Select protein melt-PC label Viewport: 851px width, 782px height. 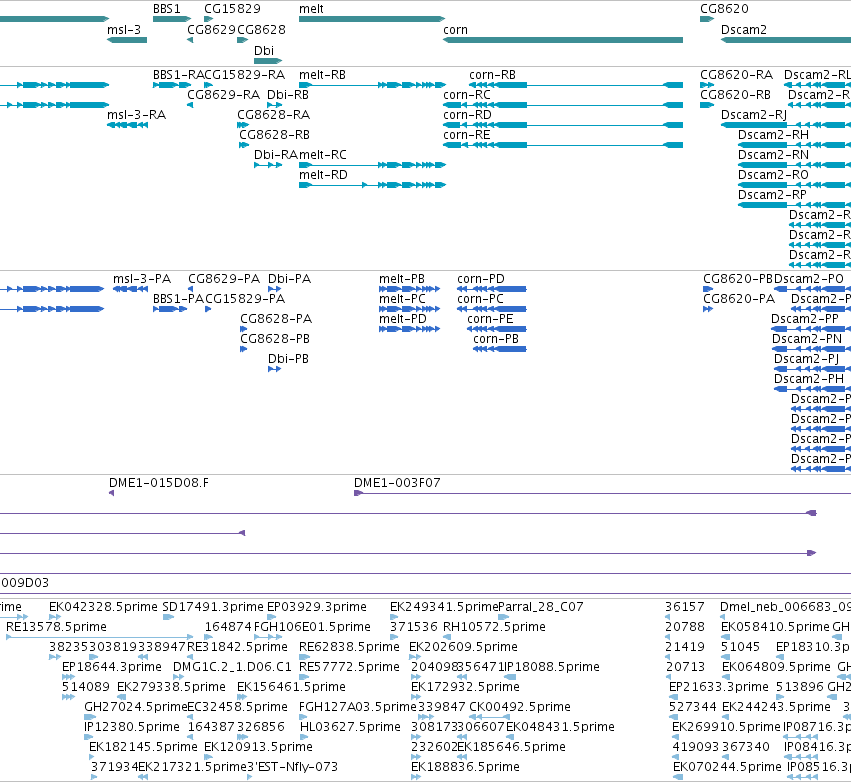[402, 299]
